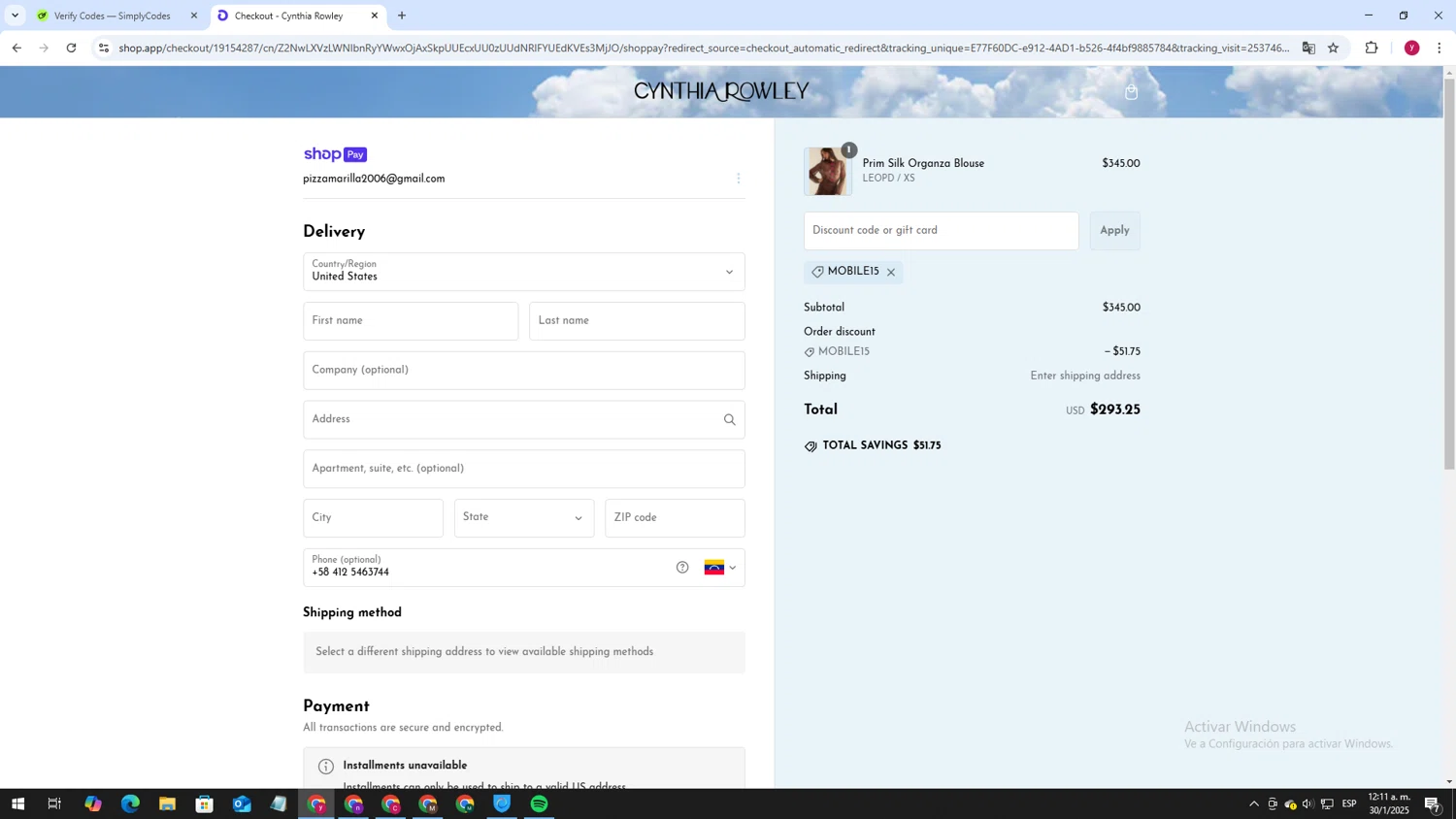1456x819 pixels.
Task: Open the Country/Region dropdown
Action: pos(524,272)
